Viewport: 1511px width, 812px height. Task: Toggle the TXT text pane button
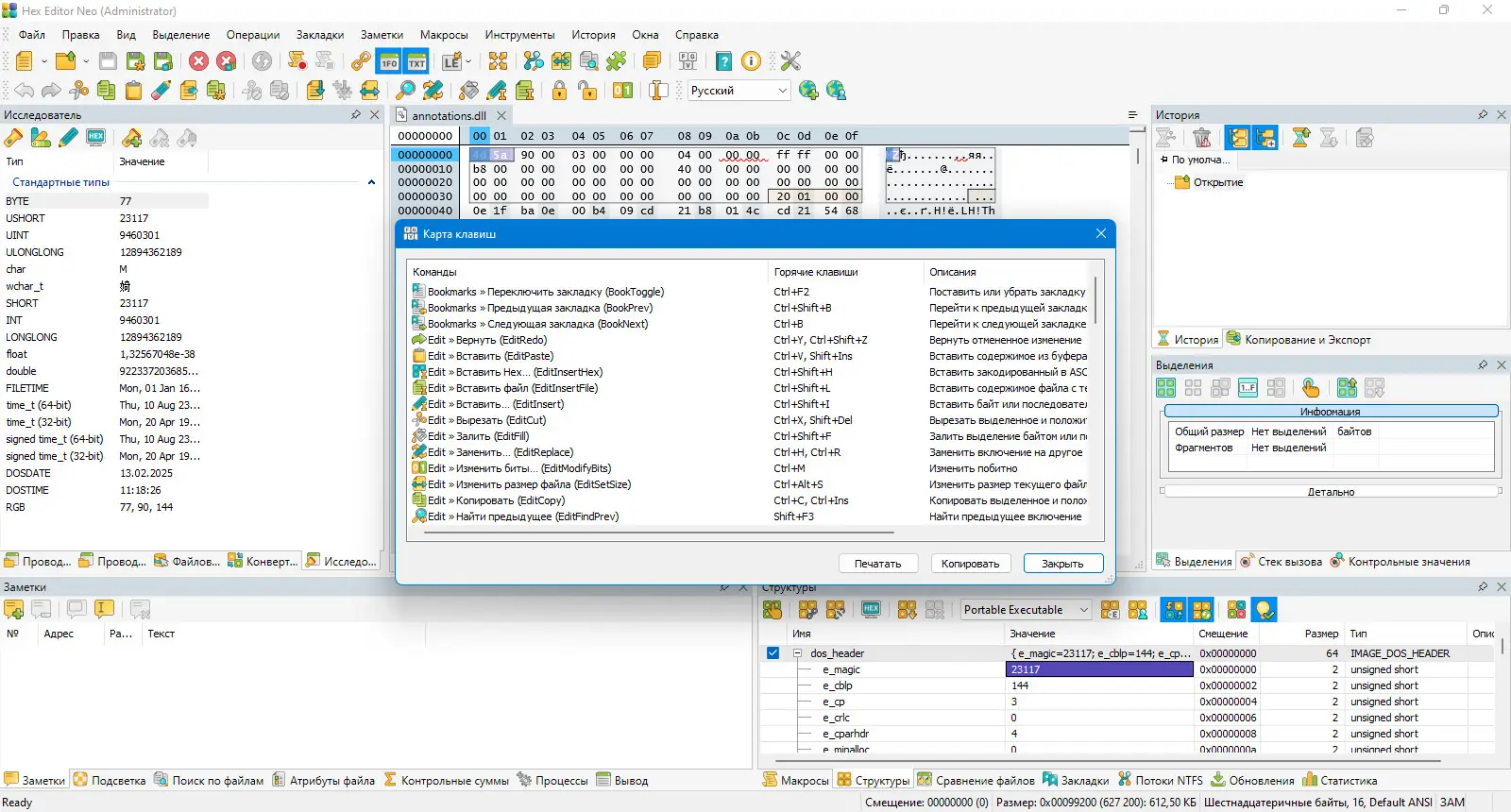click(416, 61)
